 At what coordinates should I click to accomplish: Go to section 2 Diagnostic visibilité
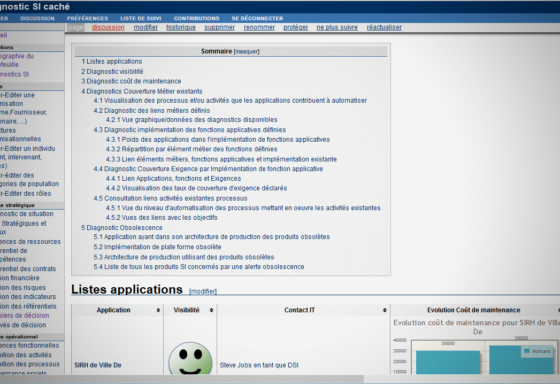112,71
